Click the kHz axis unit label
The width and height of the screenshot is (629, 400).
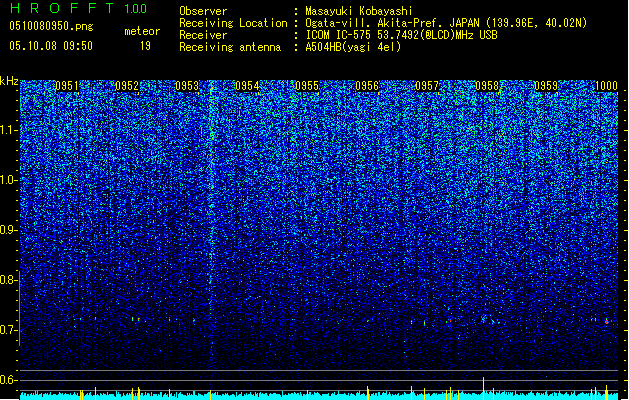tap(9, 81)
